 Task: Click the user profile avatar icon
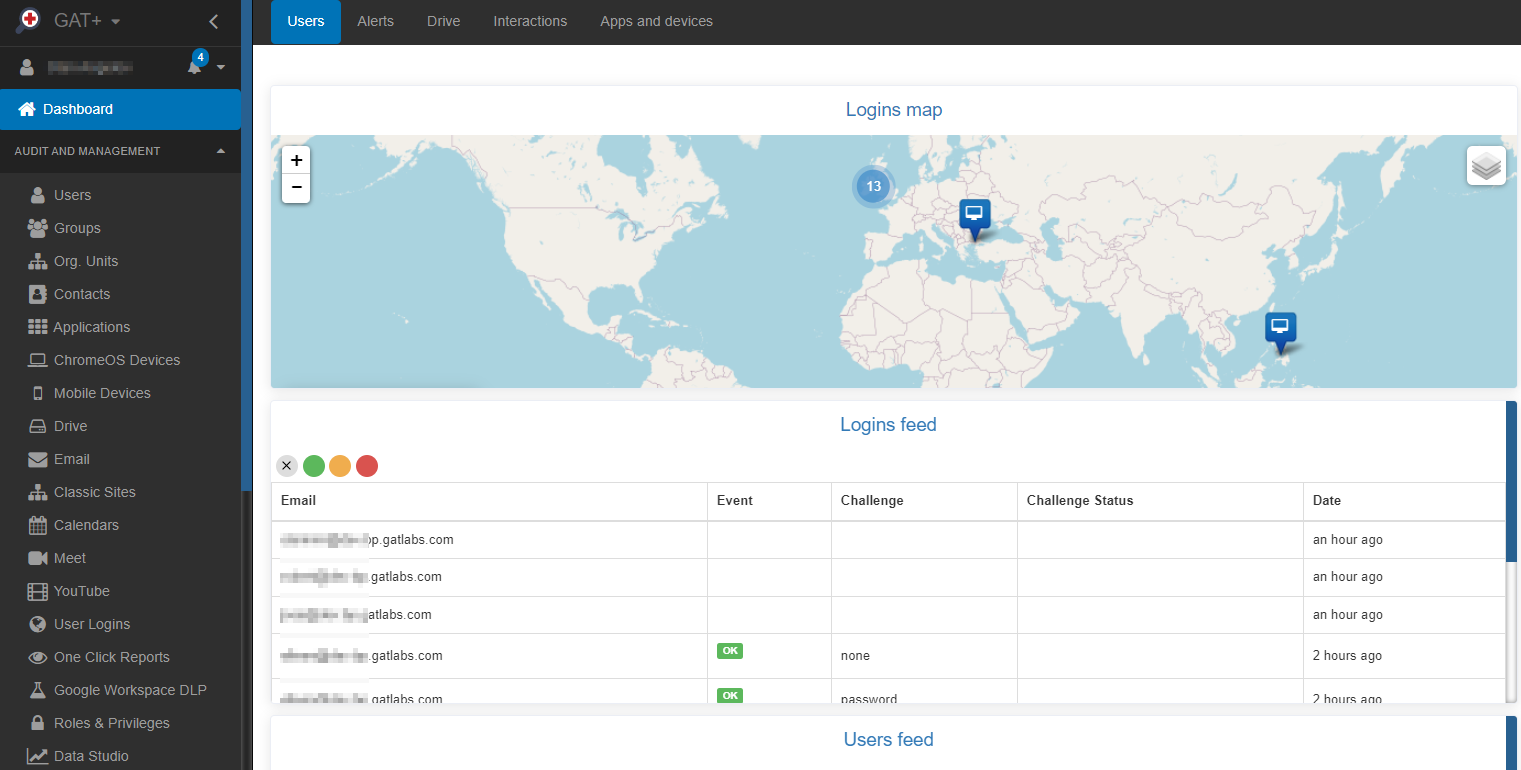27,68
